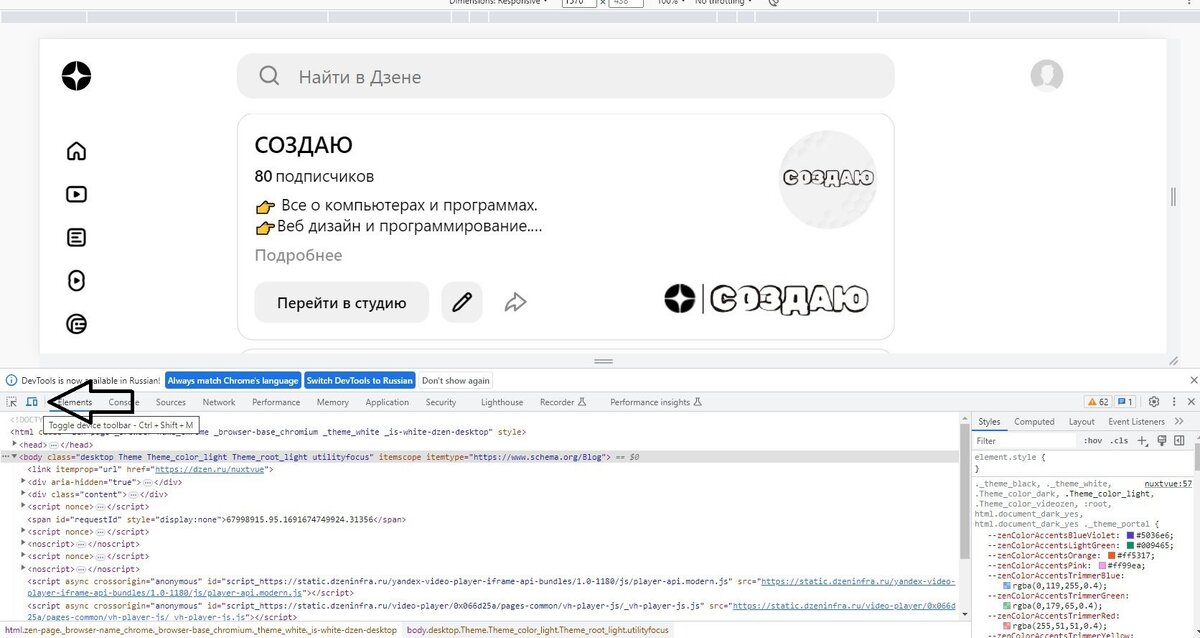Click the СОЗДАЮ banner logo image
The width and height of the screenshot is (1200, 638).
click(767, 298)
